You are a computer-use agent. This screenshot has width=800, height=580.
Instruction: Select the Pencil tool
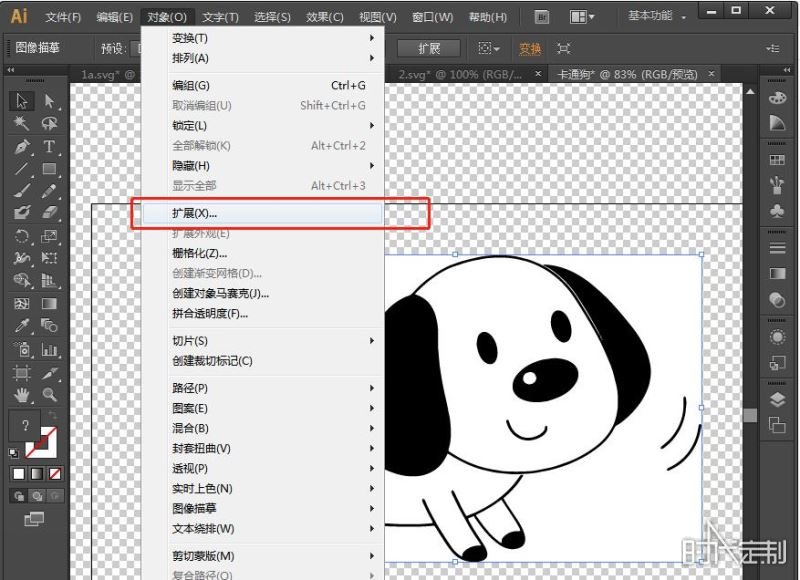pyautogui.click(x=49, y=191)
